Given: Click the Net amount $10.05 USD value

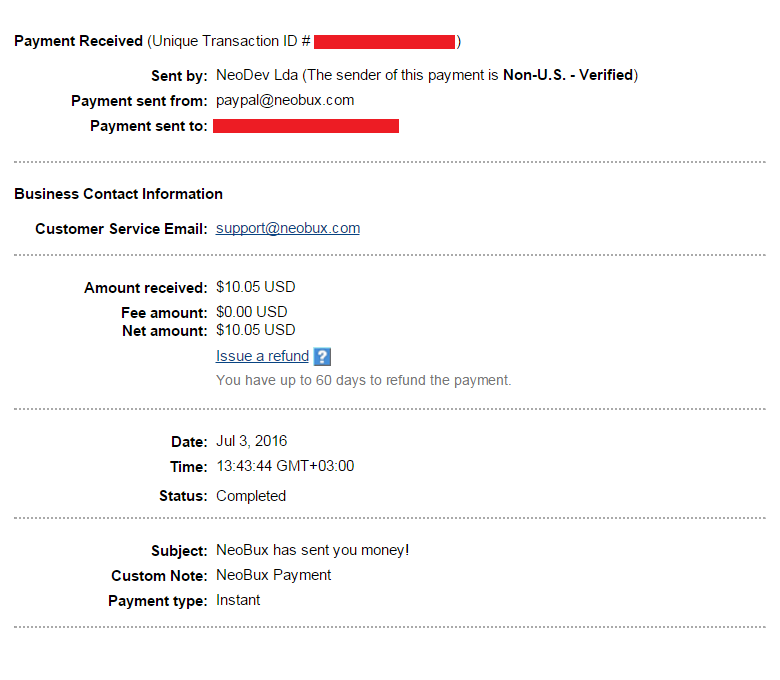Looking at the screenshot, I should point(256,330).
